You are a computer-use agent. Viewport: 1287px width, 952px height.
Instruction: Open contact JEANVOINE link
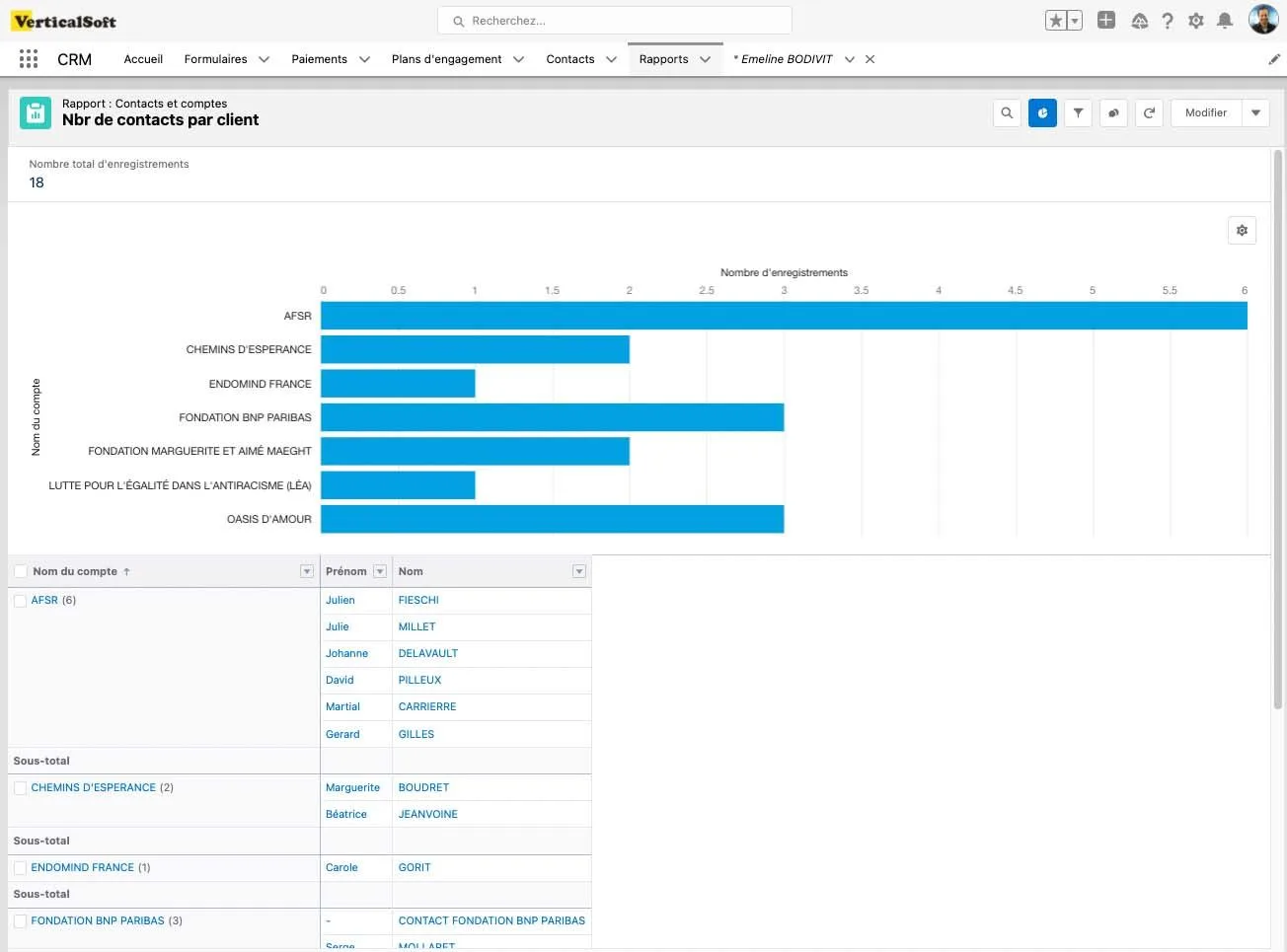428,814
